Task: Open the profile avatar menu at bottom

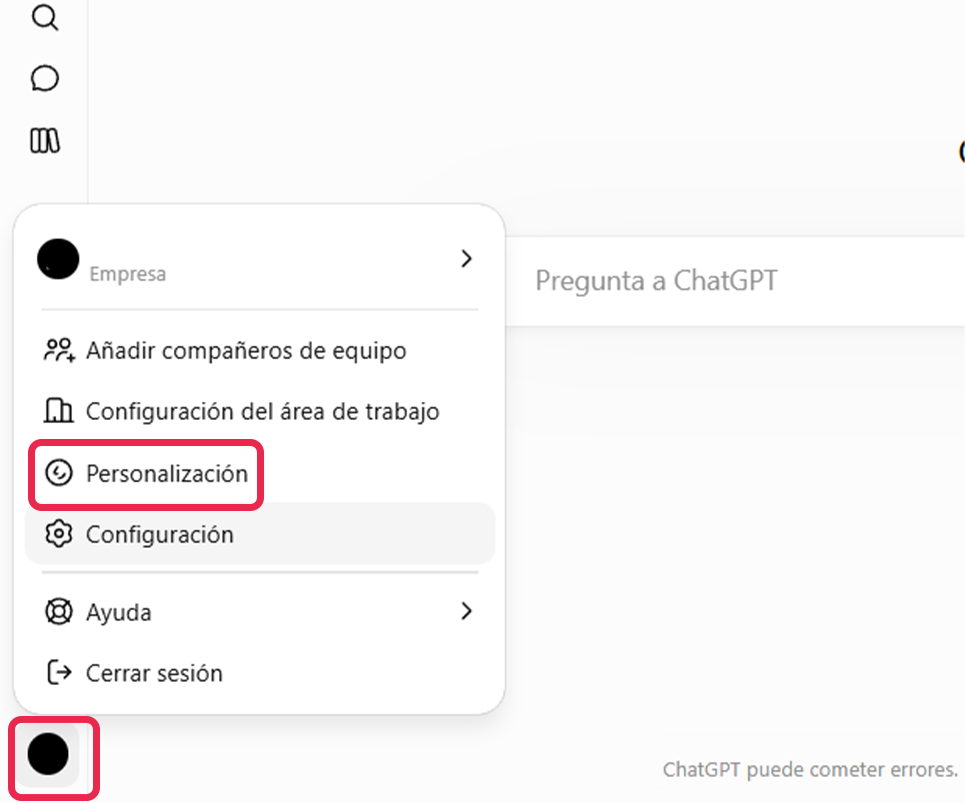Action: 48,754
